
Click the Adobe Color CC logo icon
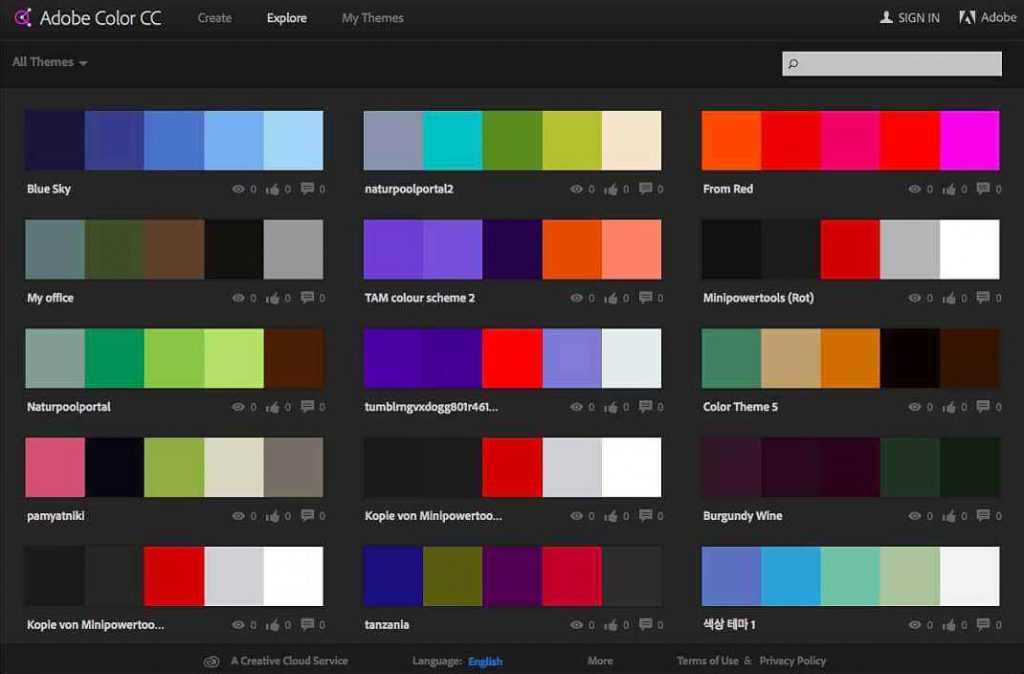[22, 18]
